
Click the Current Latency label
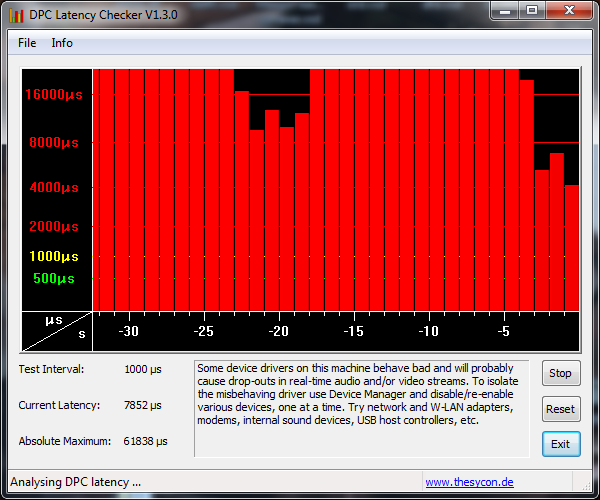(59, 405)
